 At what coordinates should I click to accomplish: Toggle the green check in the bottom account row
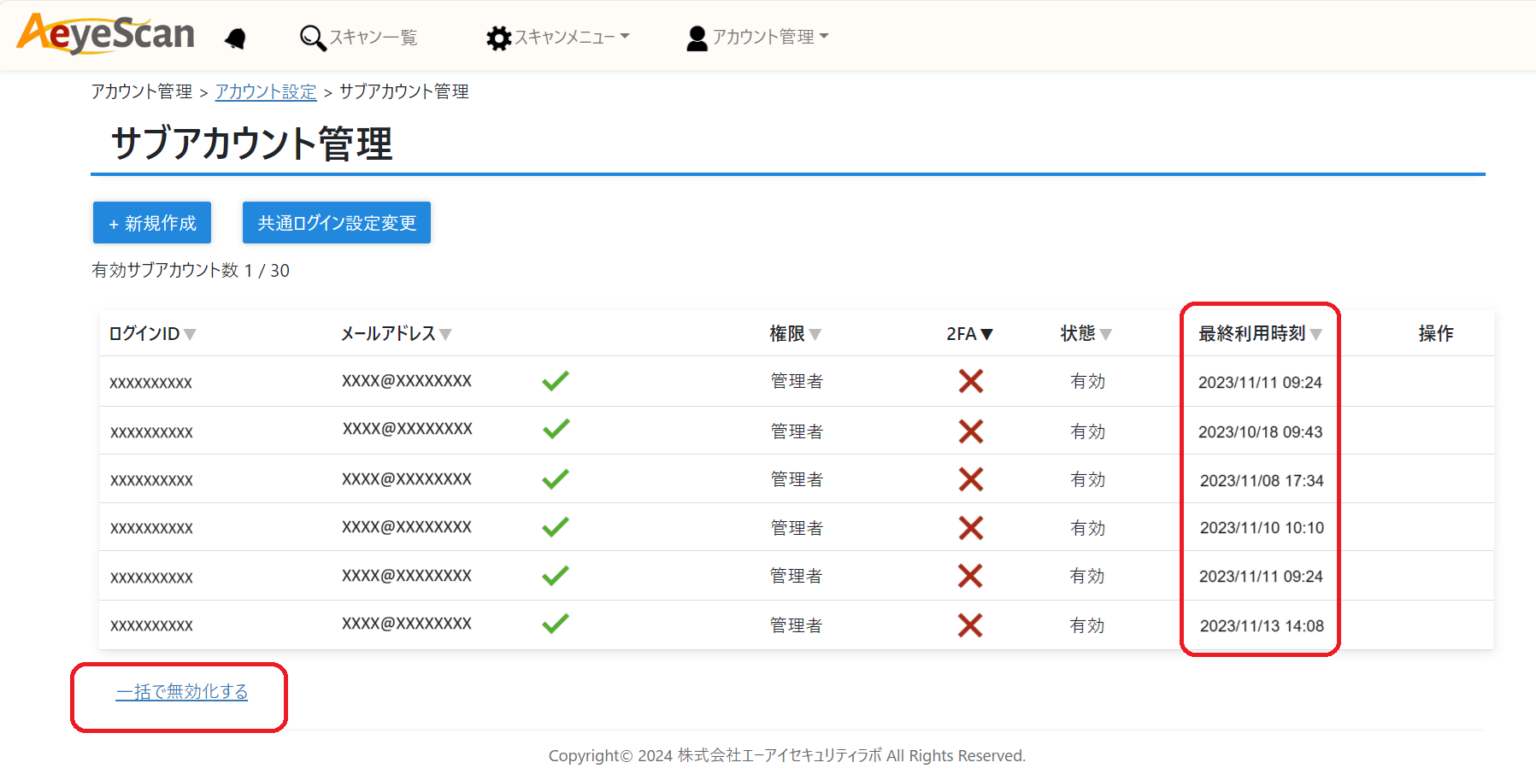point(555,624)
